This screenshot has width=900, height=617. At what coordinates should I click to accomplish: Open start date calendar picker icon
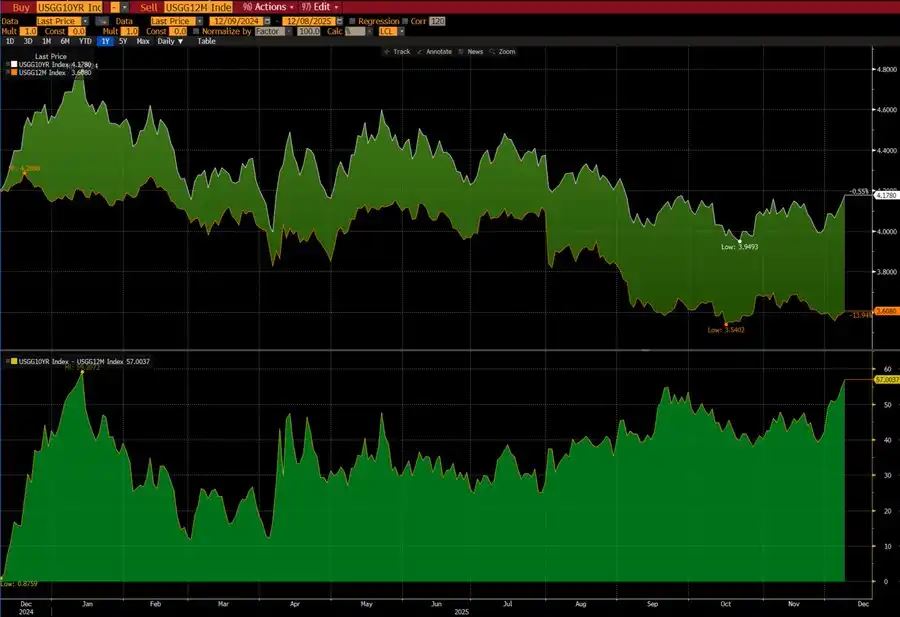coord(267,21)
